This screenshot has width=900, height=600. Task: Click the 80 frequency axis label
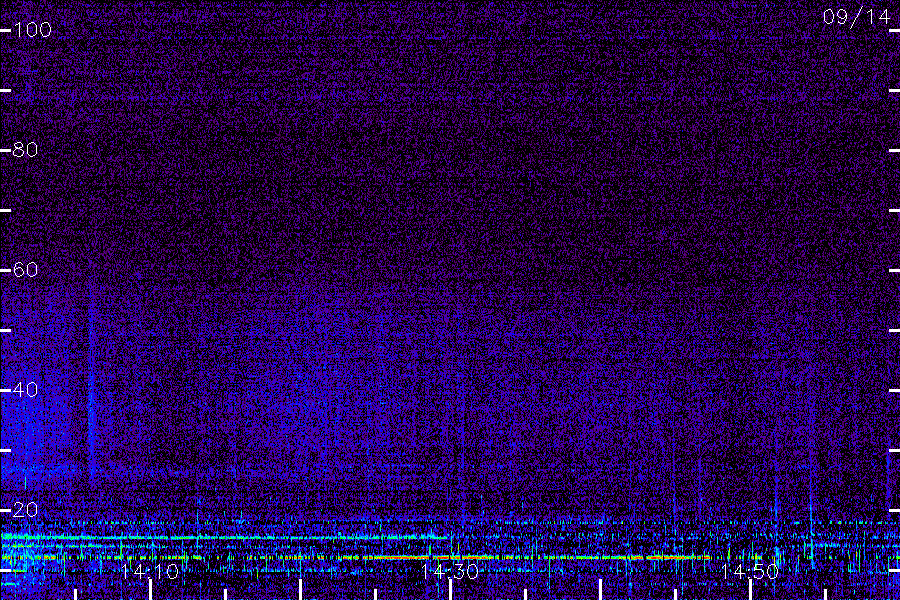[x=25, y=150]
